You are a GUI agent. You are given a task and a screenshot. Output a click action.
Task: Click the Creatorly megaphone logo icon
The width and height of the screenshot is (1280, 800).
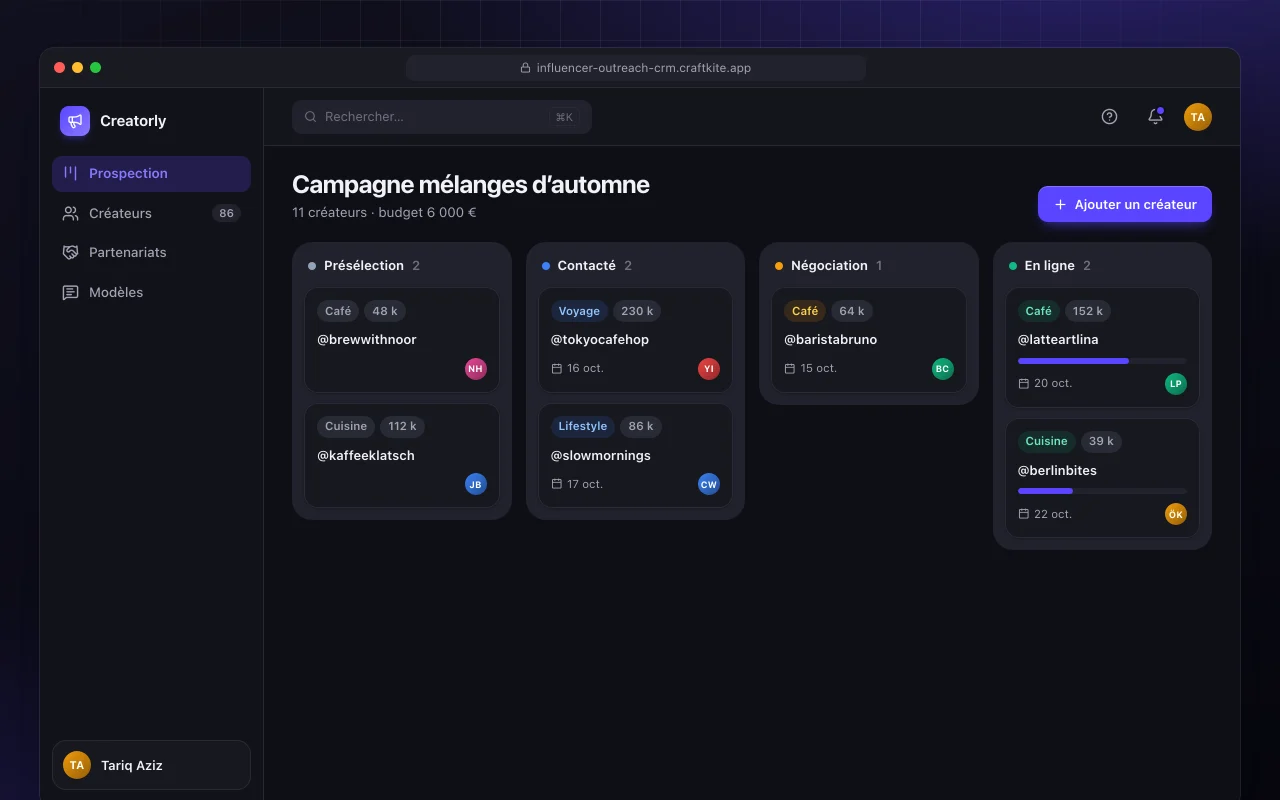pos(75,121)
